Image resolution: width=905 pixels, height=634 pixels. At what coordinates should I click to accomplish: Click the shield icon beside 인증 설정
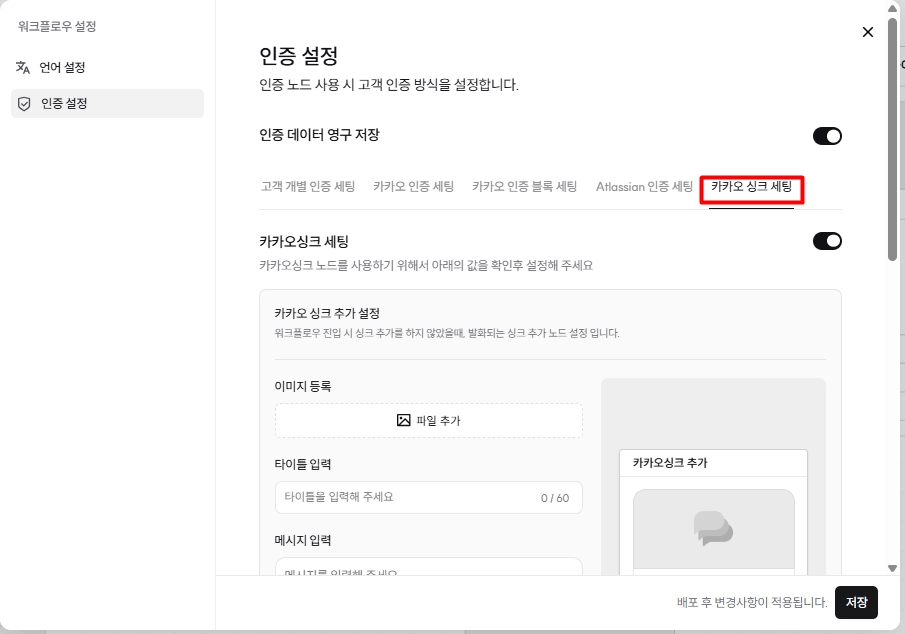(x=24, y=104)
